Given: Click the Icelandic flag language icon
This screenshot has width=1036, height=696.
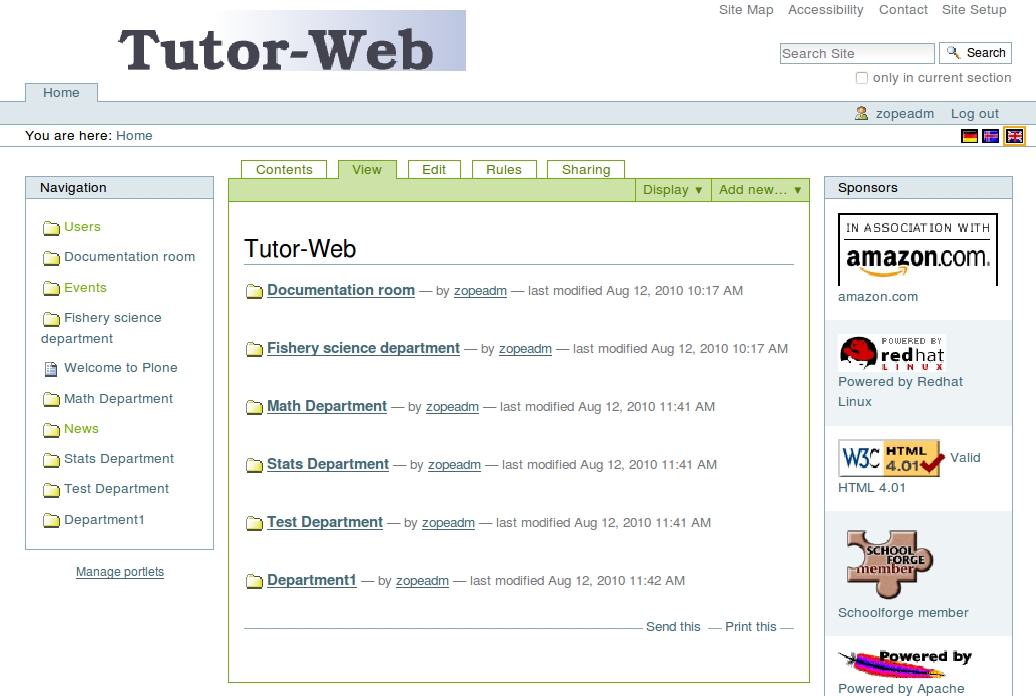Looking at the screenshot, I should coord(990,136).
